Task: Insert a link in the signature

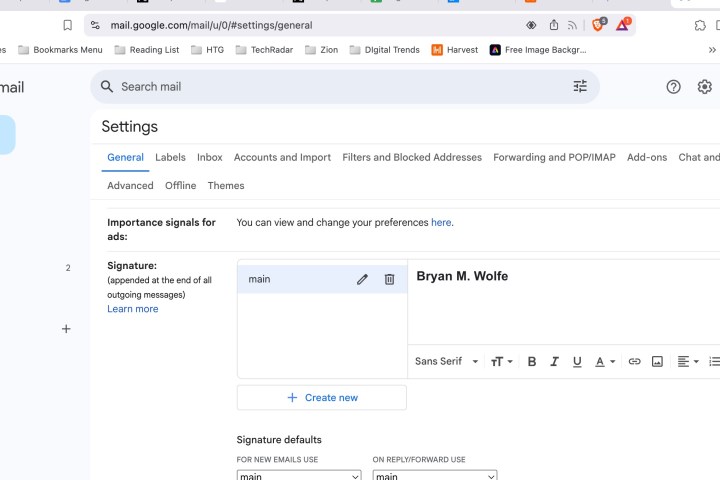Action: coord(634,361)
